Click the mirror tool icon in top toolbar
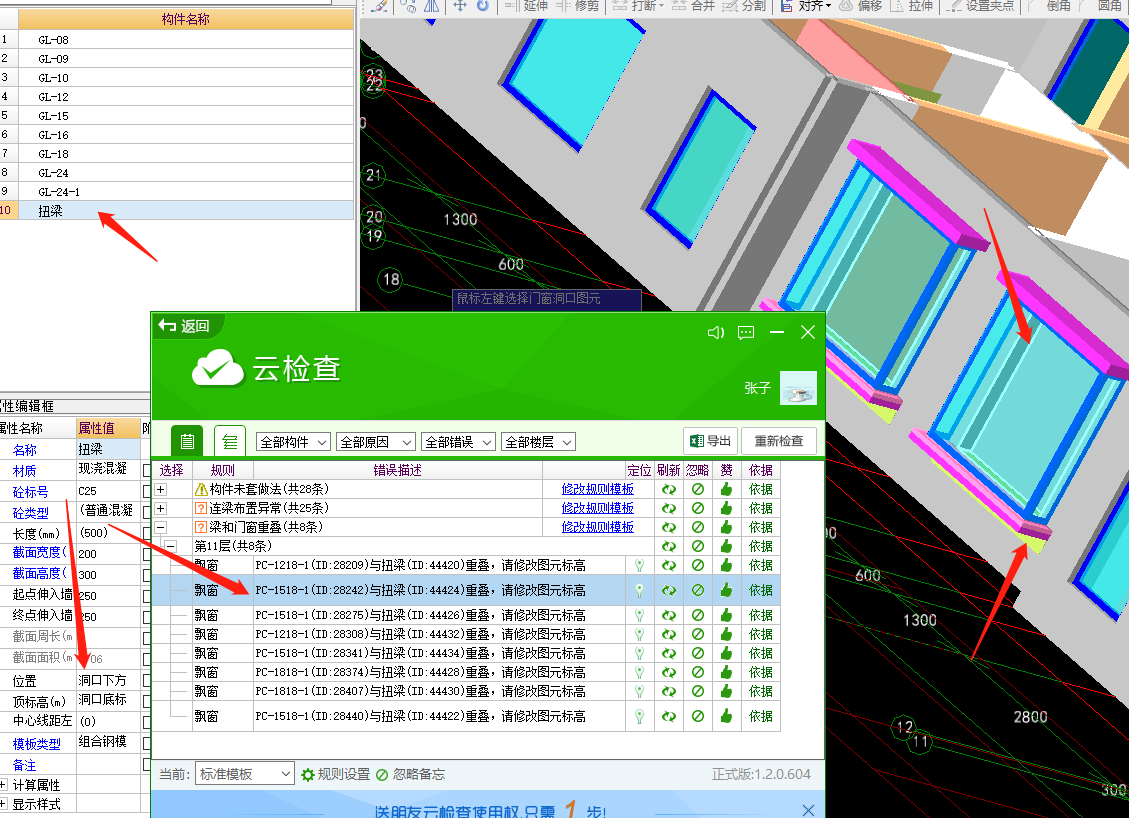 point(432,6)
